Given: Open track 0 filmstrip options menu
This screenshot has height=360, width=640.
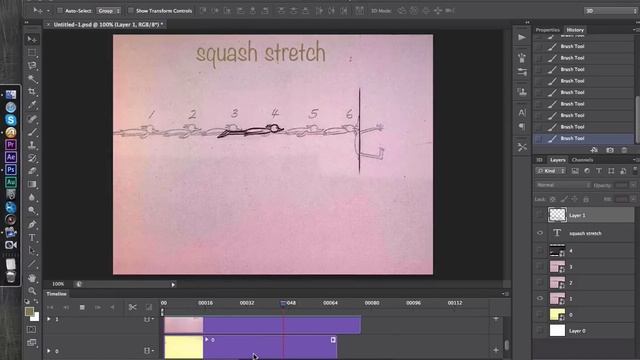Looking at the screenshot, I should (148, 351).
